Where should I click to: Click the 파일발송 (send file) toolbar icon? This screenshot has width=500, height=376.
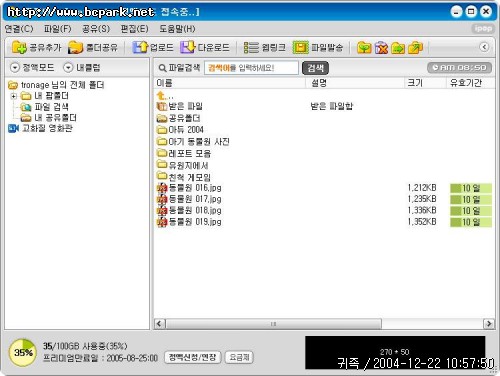tap(301, 47)
